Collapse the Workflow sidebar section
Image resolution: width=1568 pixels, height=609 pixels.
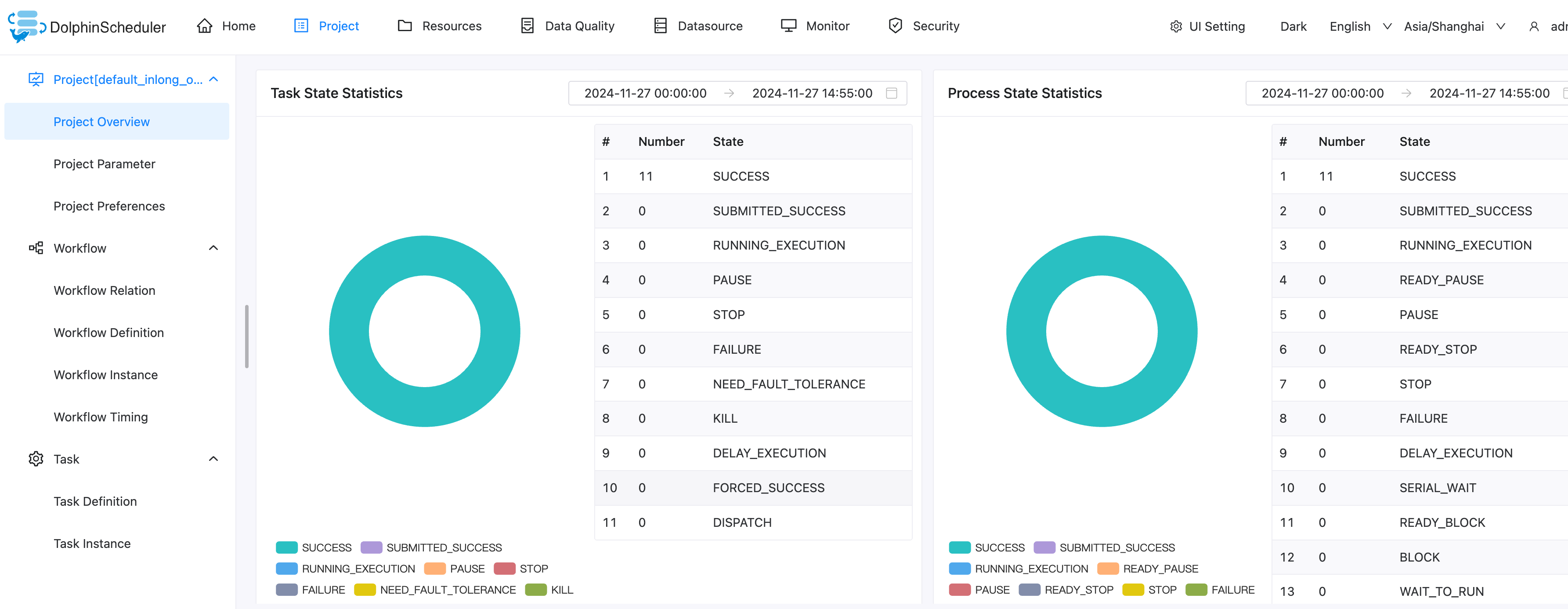pos(213,248)
